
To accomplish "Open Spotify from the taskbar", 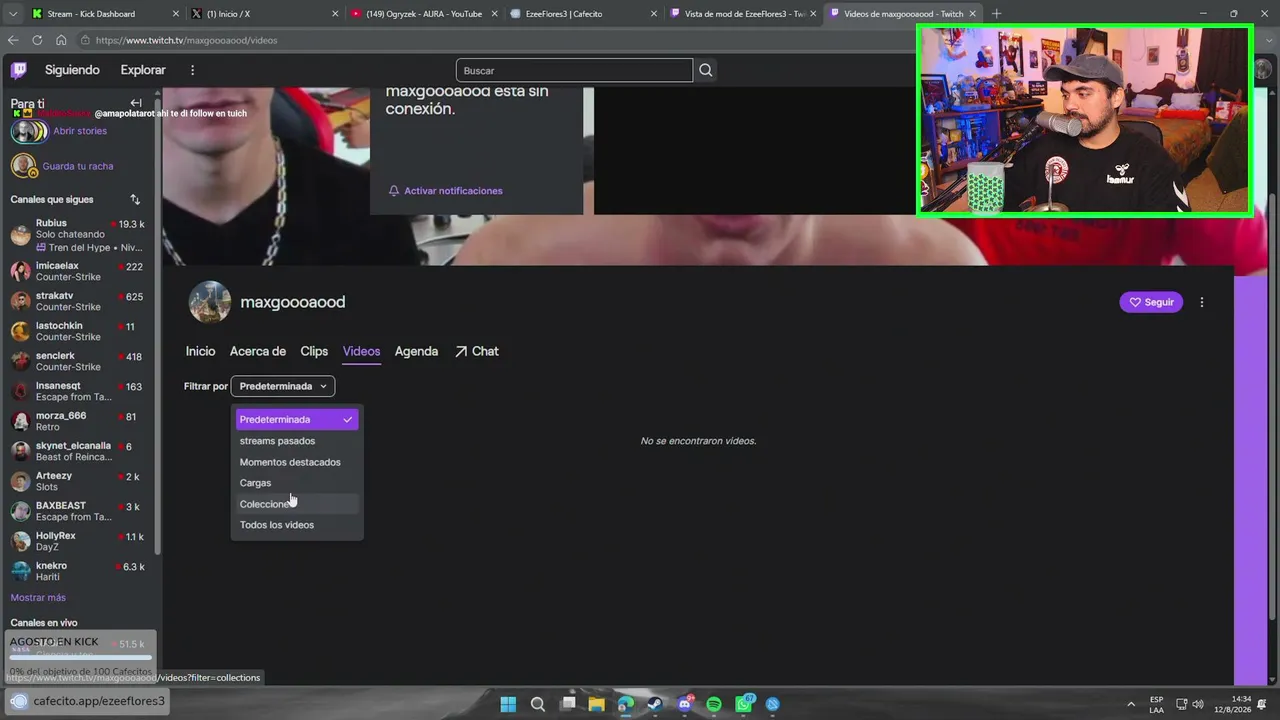I will coord(714,704).
